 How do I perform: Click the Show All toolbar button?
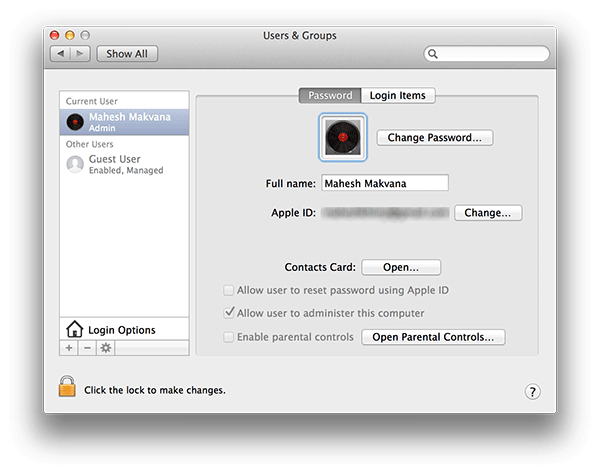click(x=127, y=54)
